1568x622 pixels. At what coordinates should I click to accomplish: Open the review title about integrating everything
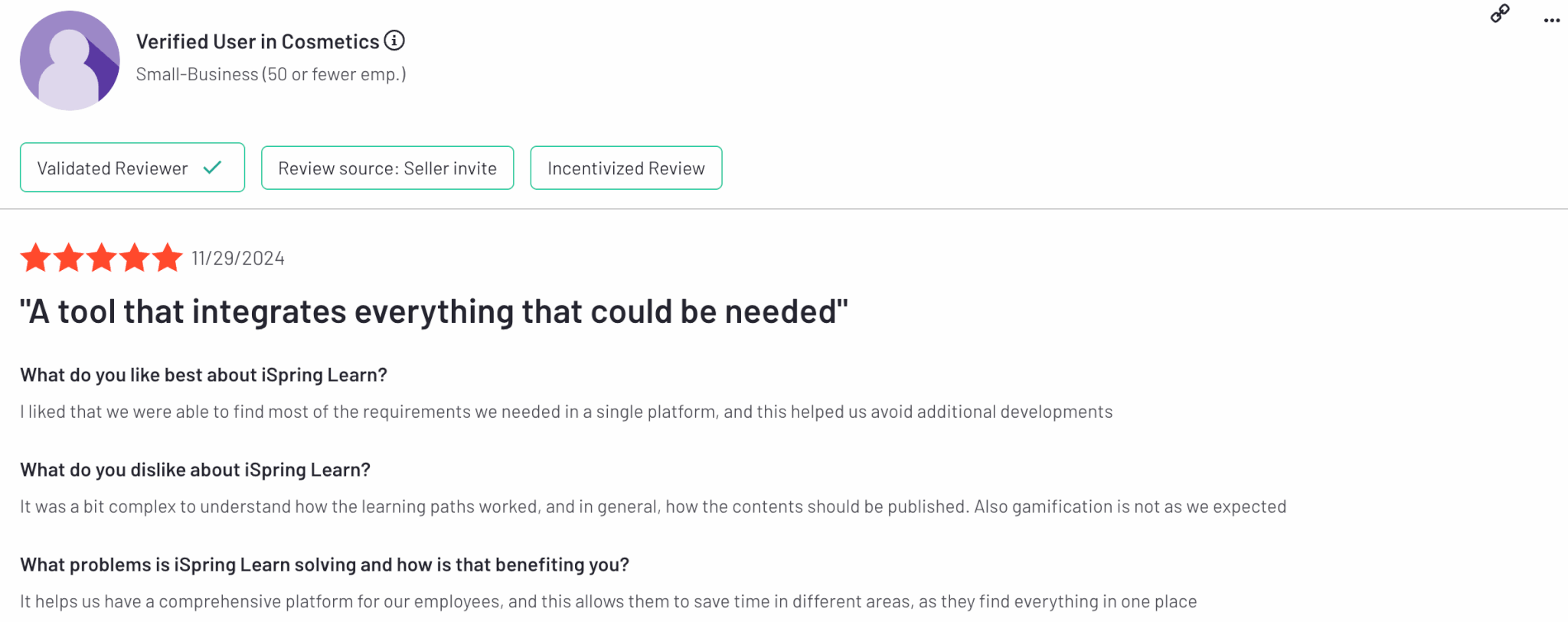point(434,312)
